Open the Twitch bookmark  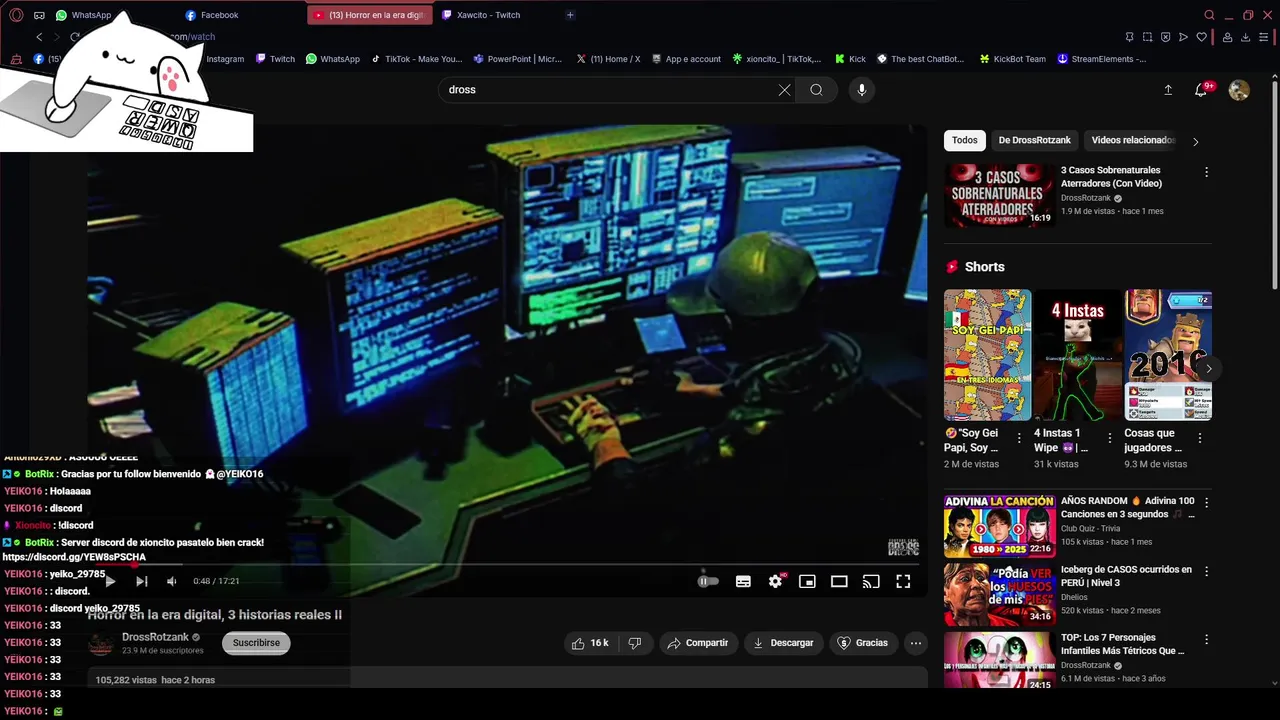[x=275, y=59]
